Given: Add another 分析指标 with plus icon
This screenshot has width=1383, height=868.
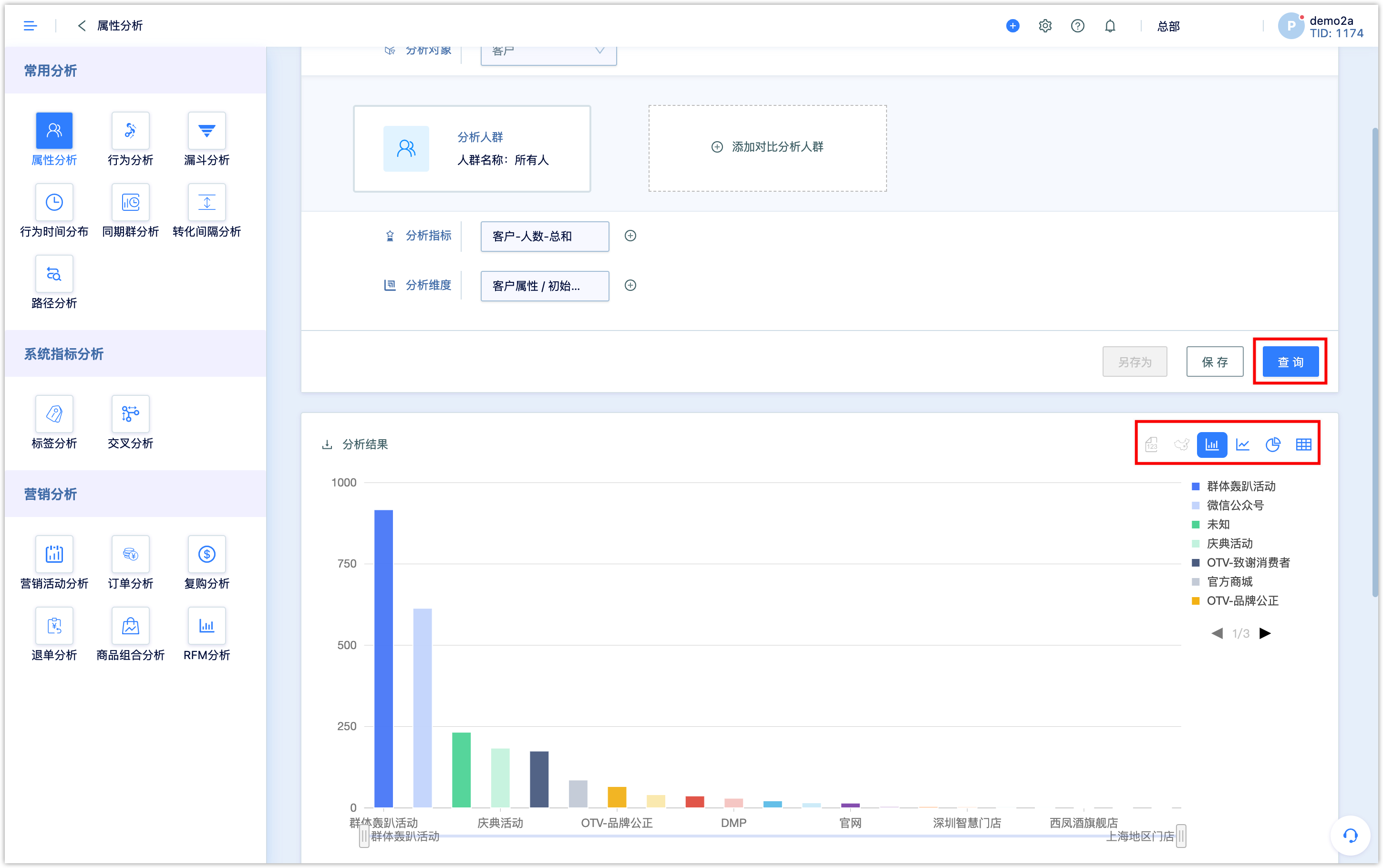Looking at the screenshot, I should click(x=630, y=236).
